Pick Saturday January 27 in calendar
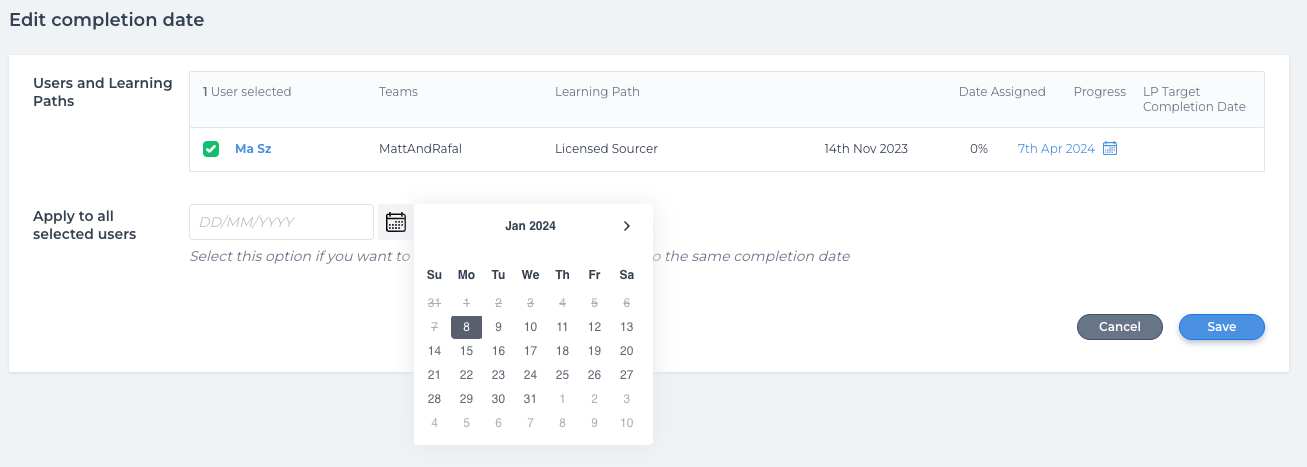The image size is (1307, 467). tap(626, 375)
